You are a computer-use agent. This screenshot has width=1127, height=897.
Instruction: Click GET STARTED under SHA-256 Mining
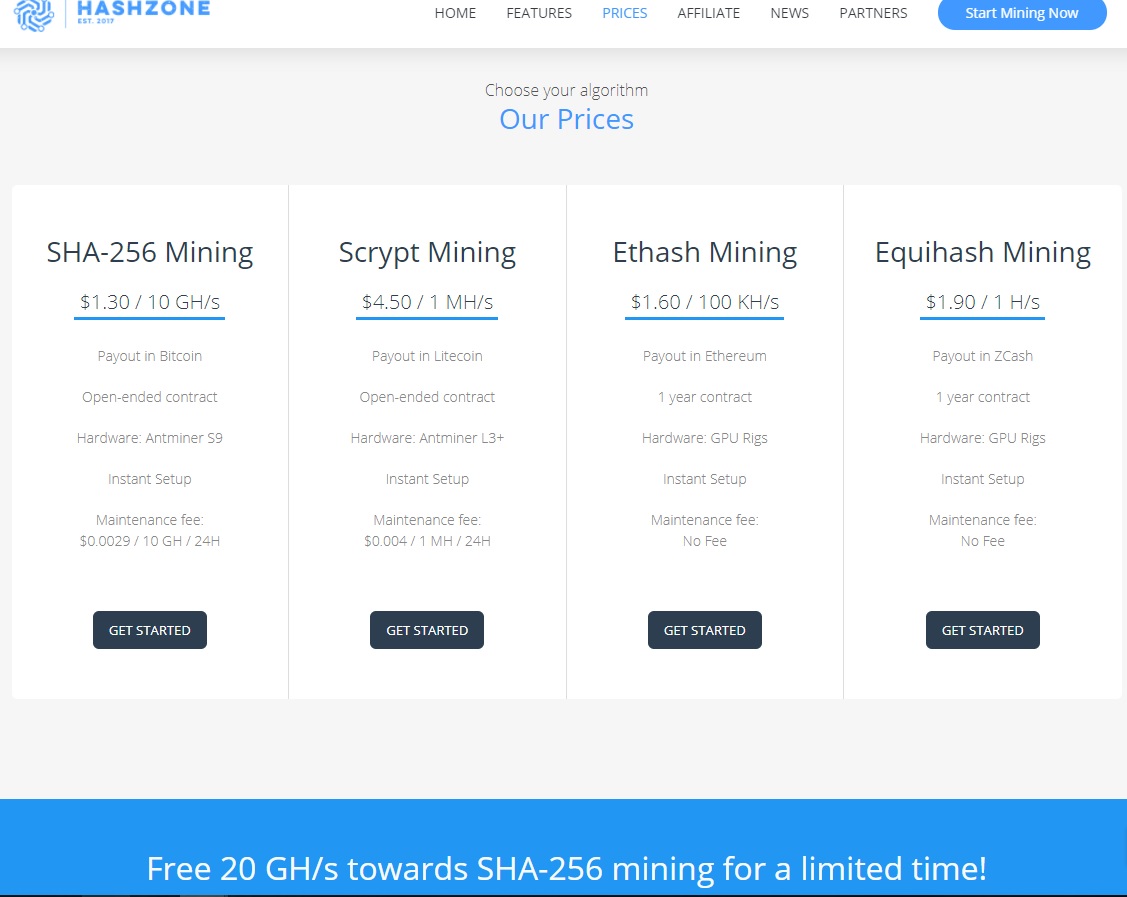[150, 630]
